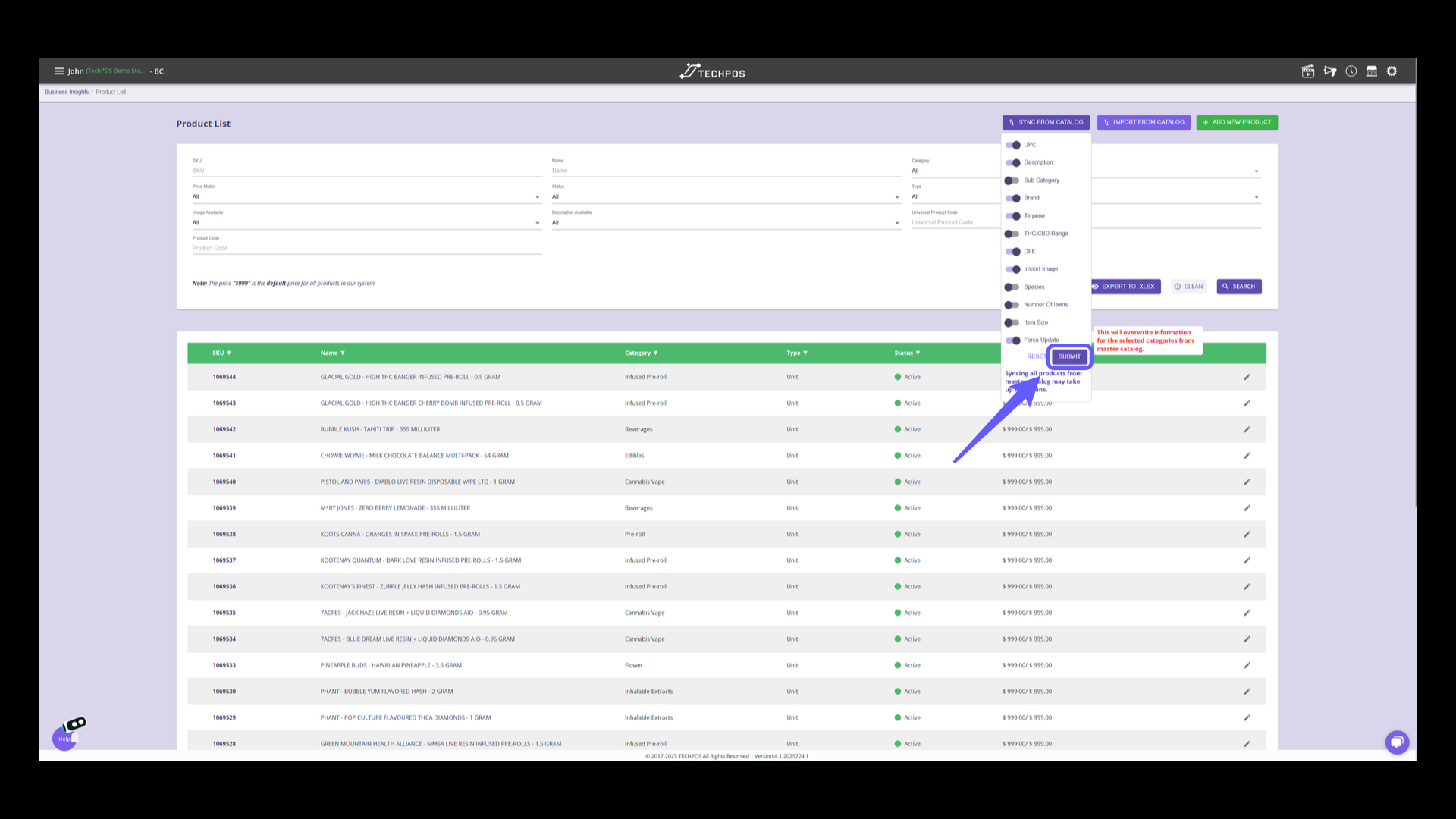The image size is (1456, 819).
Task: Run the product Search button
Action: coord(1239,287)
